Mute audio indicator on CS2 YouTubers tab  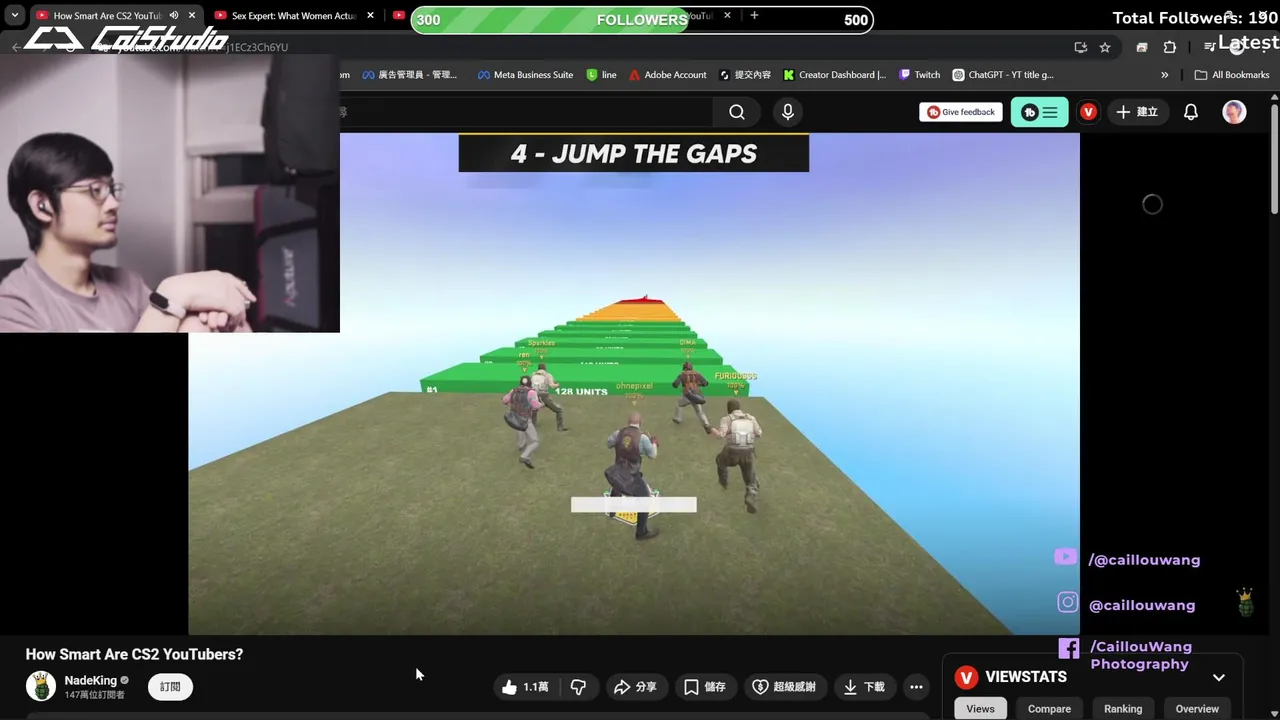click(174, 16)
